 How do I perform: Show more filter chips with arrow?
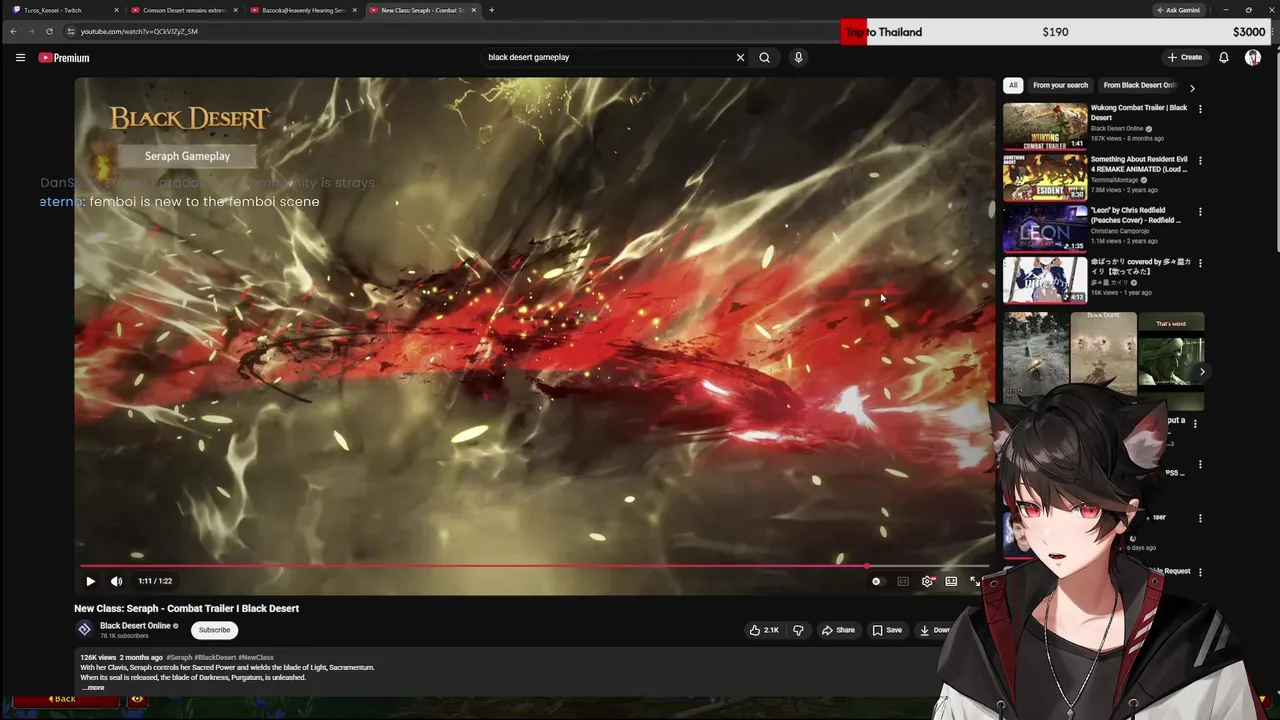[1192, 88]
